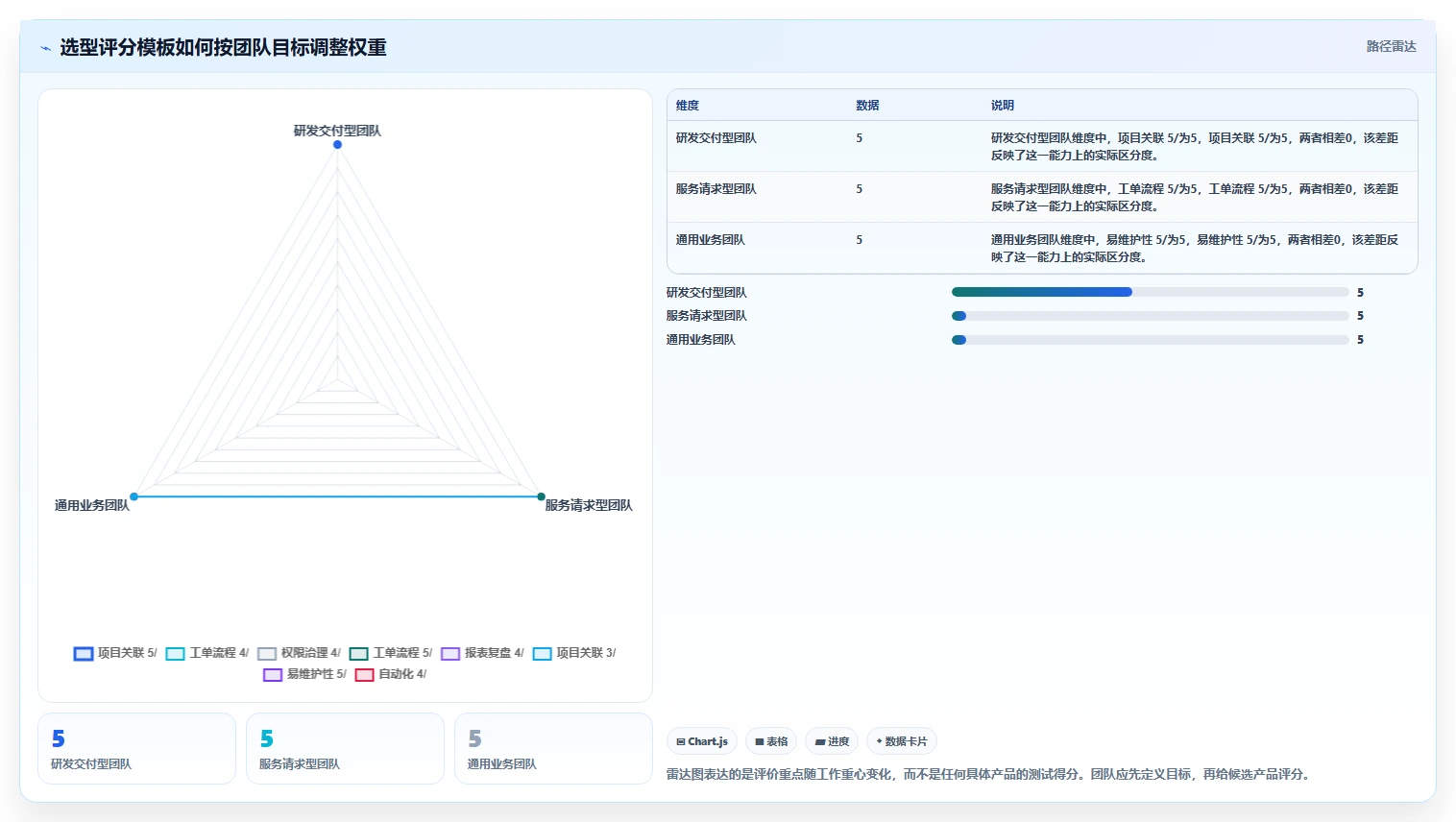1456x822 pixels.
Task: Click the 服务请求型团队 progress bar
Action: click(x=1150, y=315)
